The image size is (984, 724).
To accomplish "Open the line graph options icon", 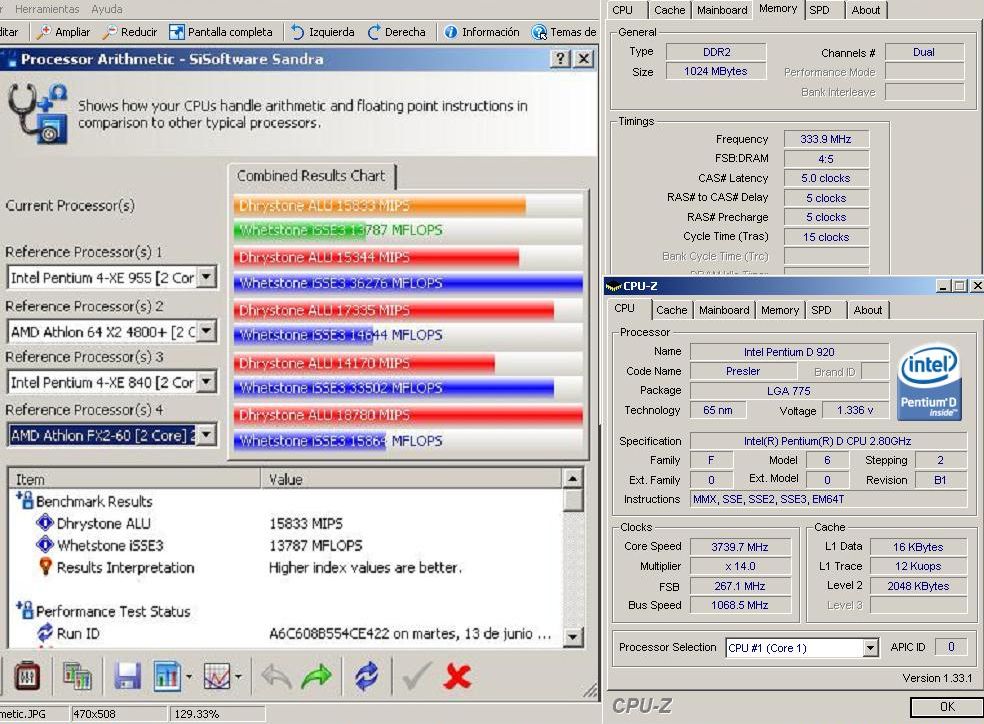I will click(x=218, y=677).
